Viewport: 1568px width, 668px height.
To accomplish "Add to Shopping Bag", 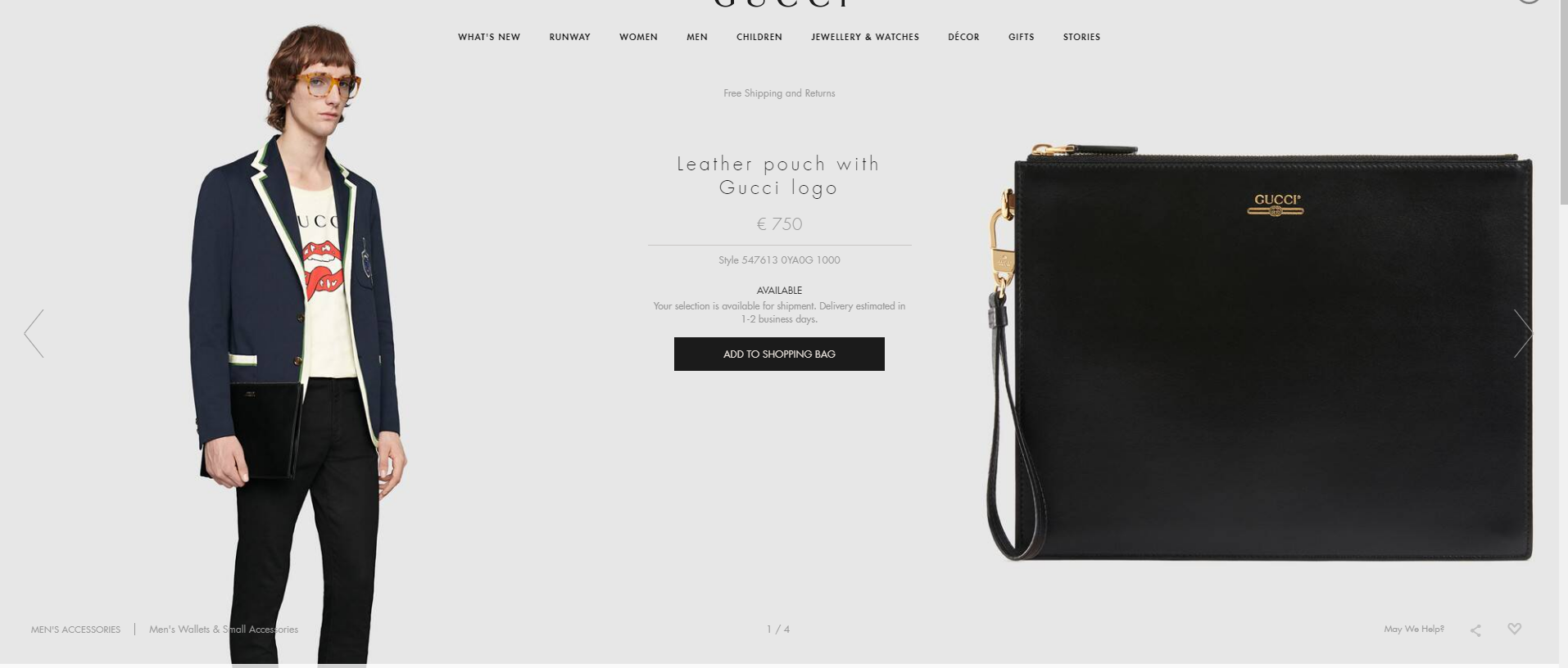I will click(779, 354).
